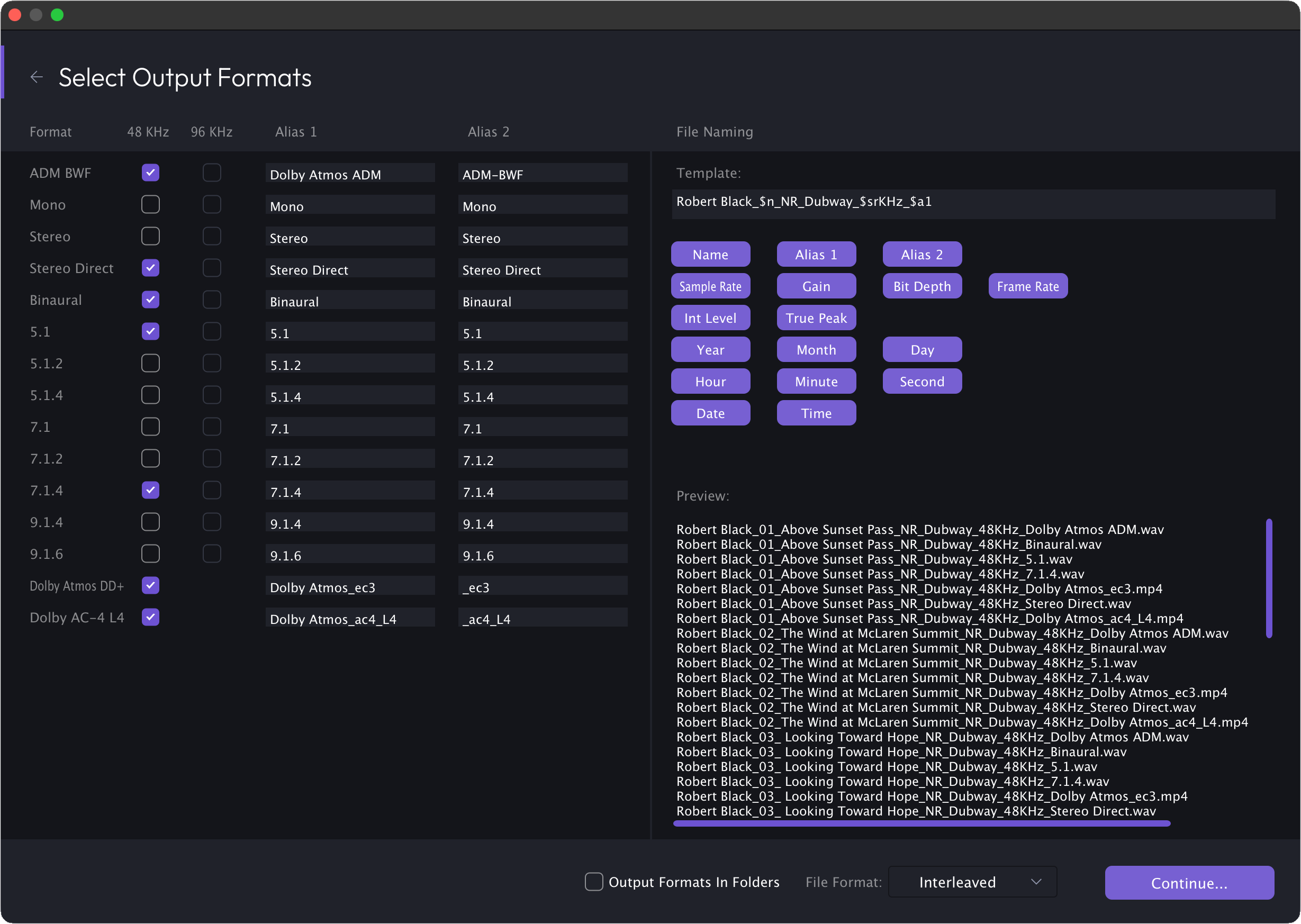Check the 5.1.4 48 KHz box

tap(150, 395)
